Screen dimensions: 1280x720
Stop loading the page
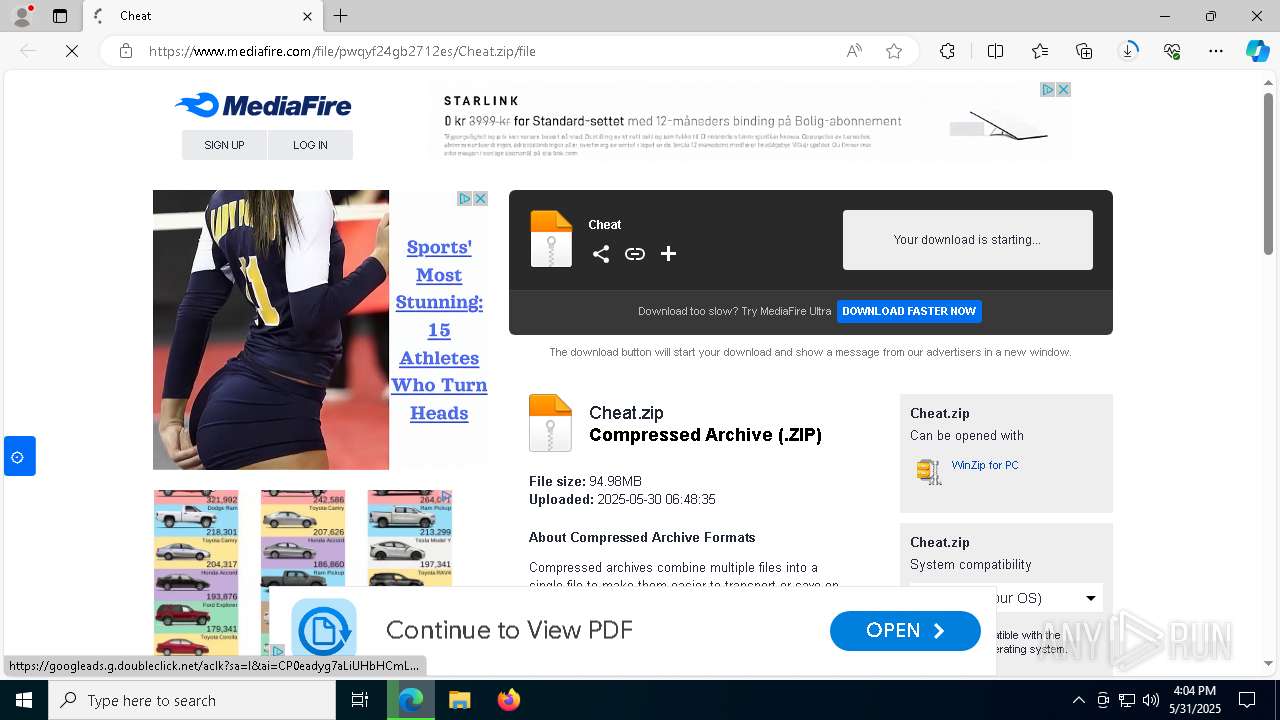click(72, 51)
